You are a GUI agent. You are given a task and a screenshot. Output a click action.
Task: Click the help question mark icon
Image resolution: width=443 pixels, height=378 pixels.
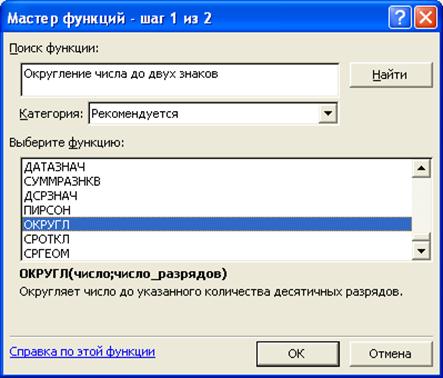coord(399,17)
